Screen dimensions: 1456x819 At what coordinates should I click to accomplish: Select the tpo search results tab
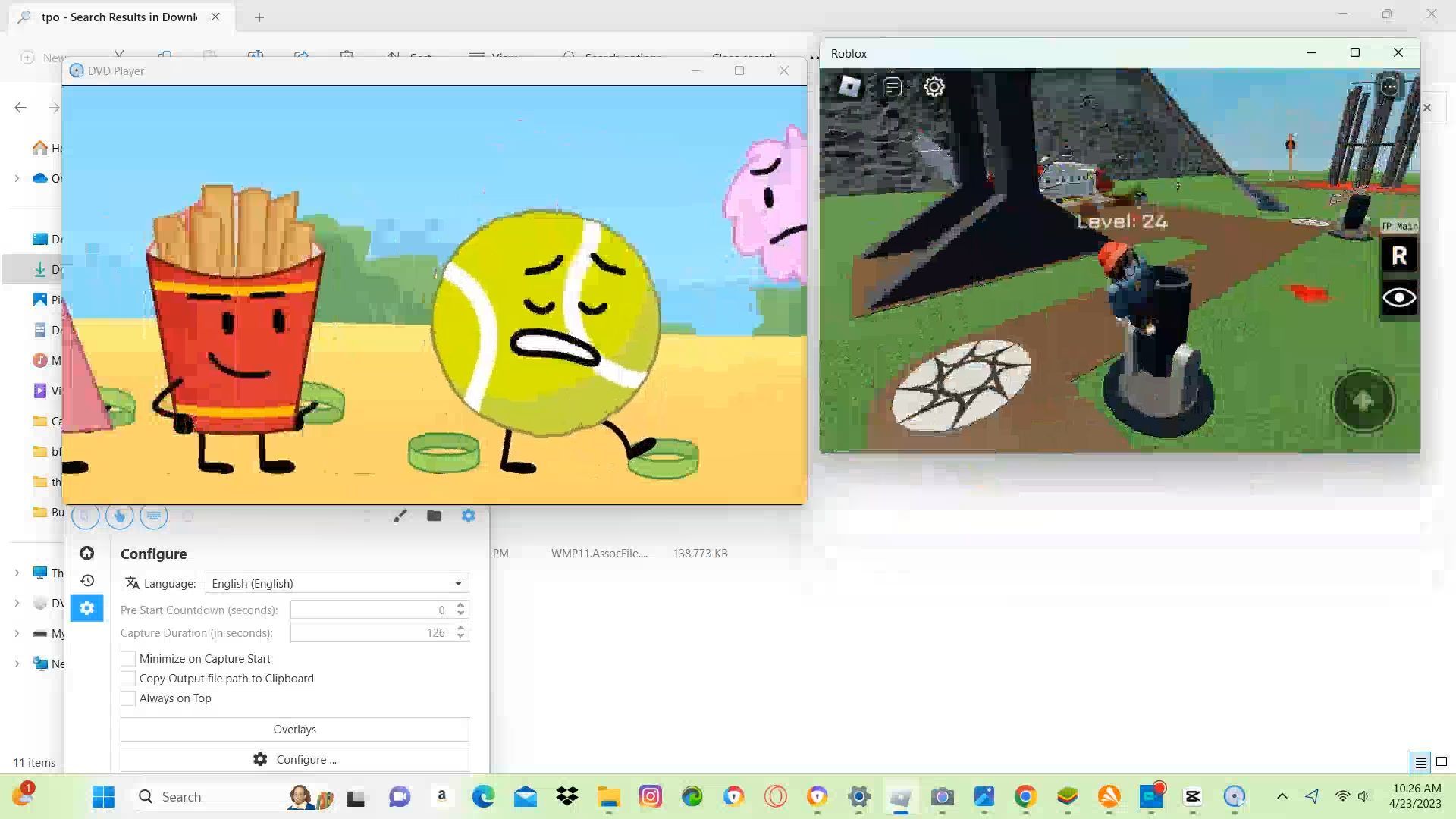(119, 17)
